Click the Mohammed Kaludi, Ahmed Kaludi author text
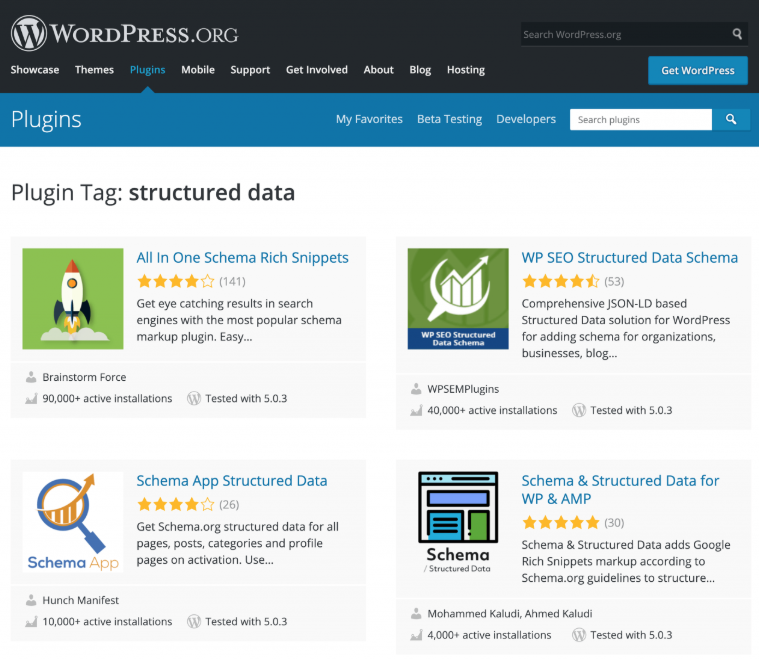The width and height of the screenshot is (759, 659). tap(510, 614)
